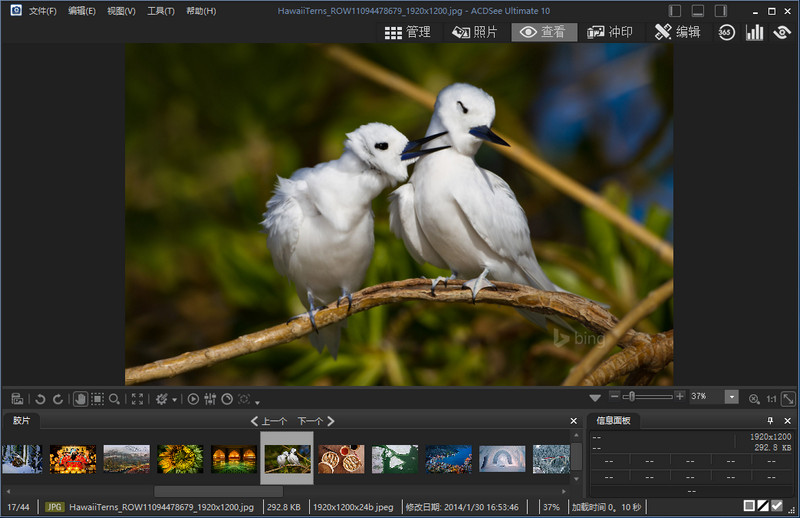Viewport: 800px width, 518px height.
Task: Pin the info panel
Action: [770, 421]
